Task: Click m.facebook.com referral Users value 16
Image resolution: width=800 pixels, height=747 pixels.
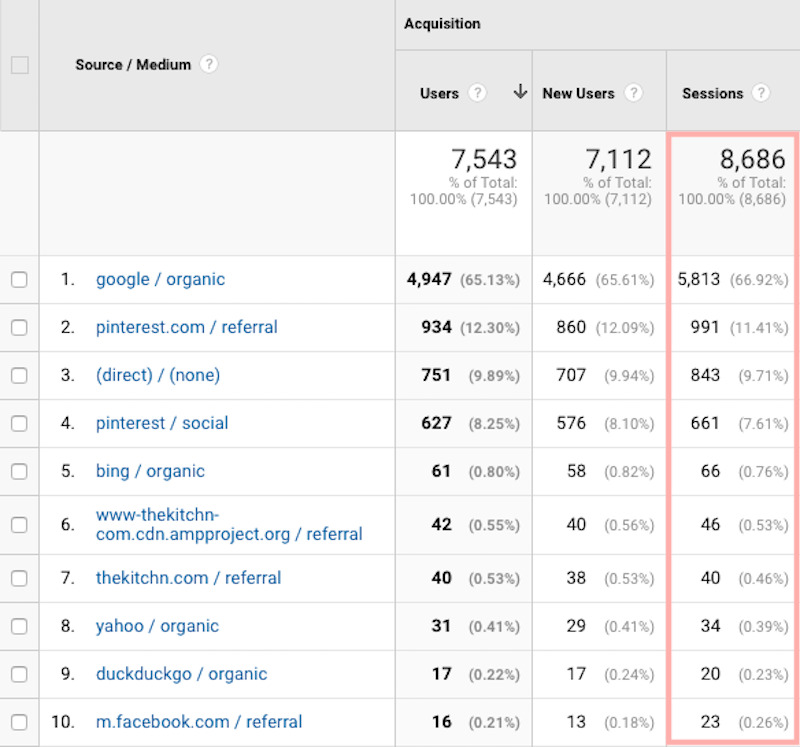Action: coord(441,721)
